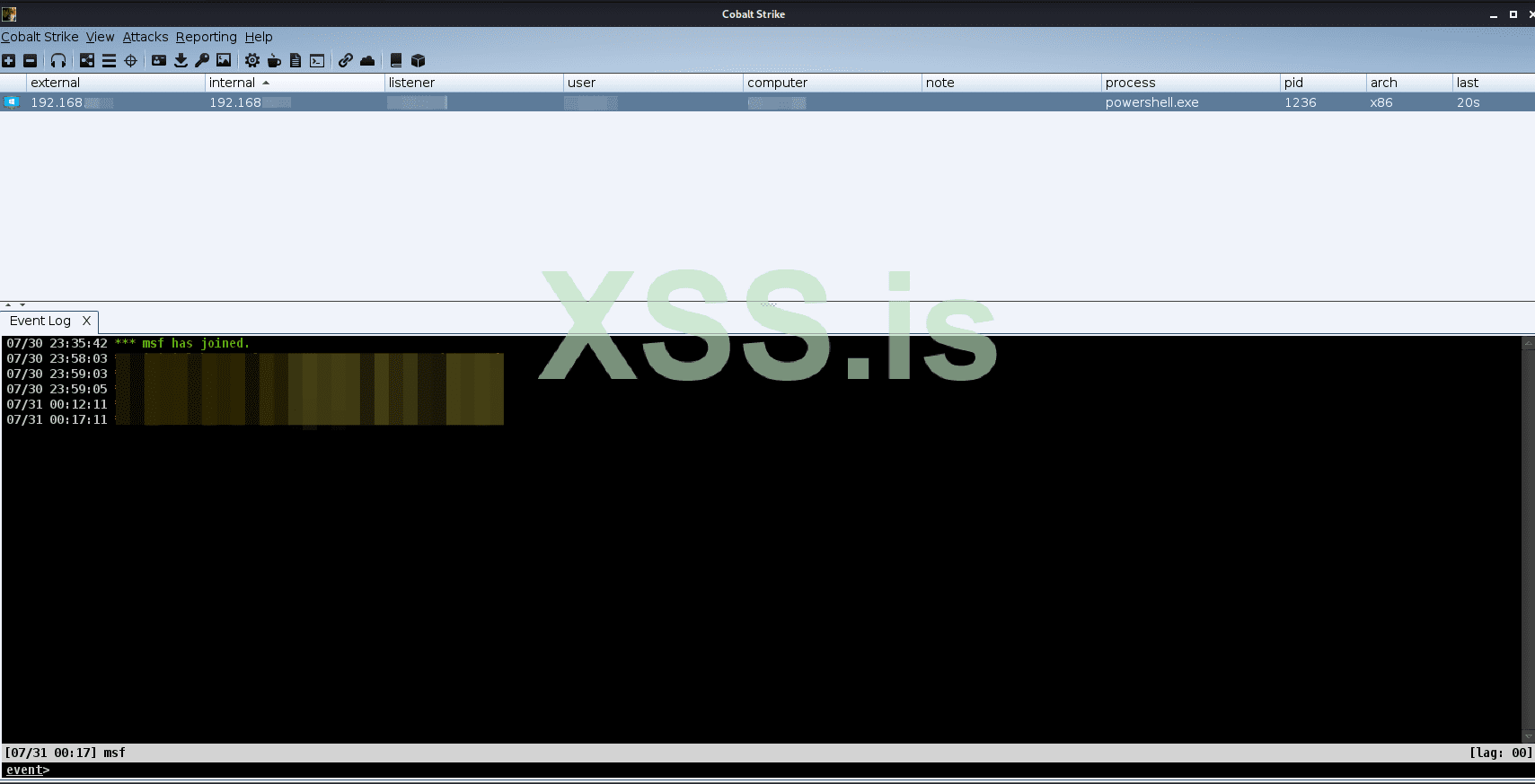Open the Attacks menu
The height and width of the screenshot is (784, 1535).
point(146,37)
